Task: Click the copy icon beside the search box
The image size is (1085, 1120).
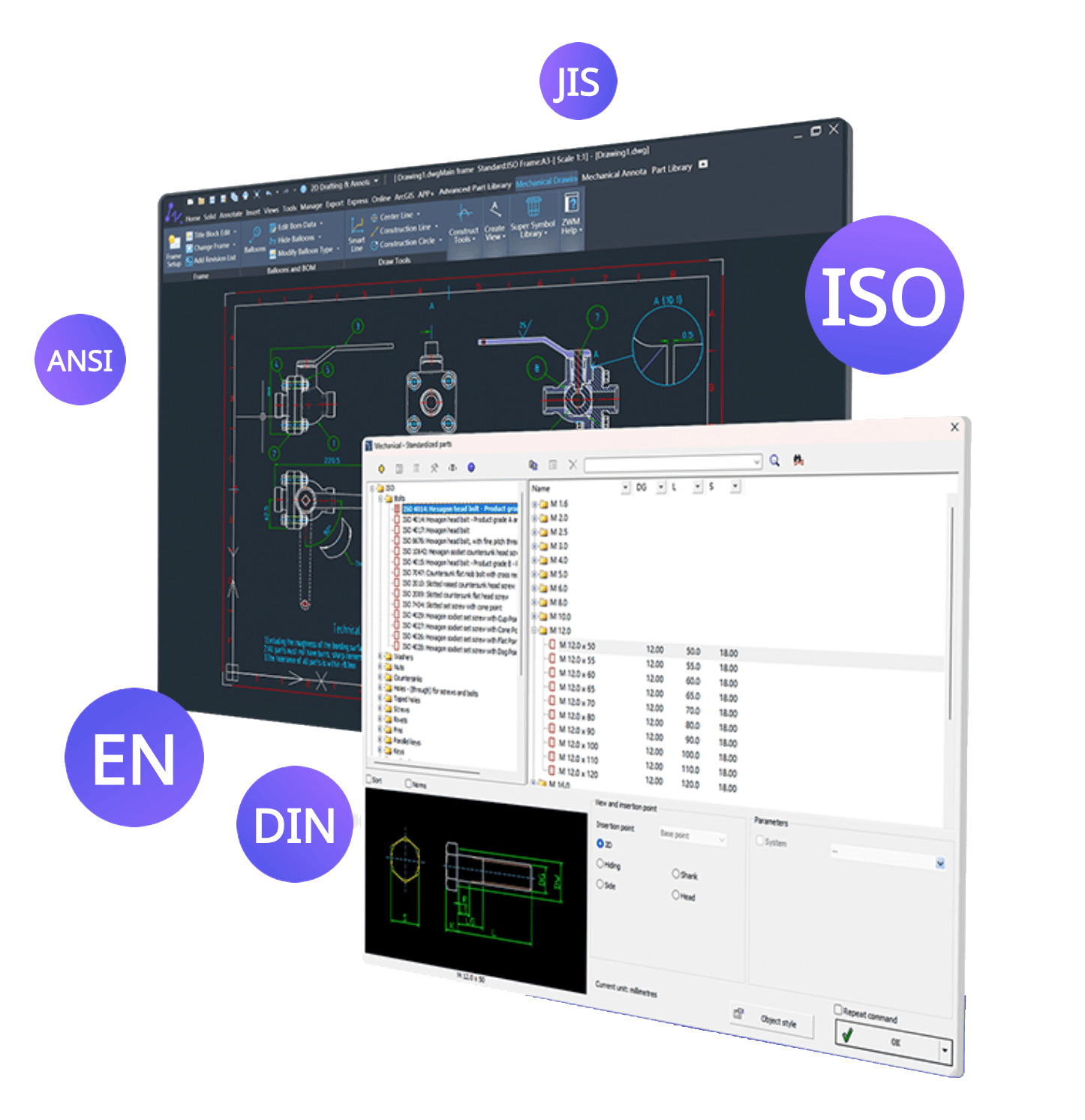Action: (x=533, y=465)
